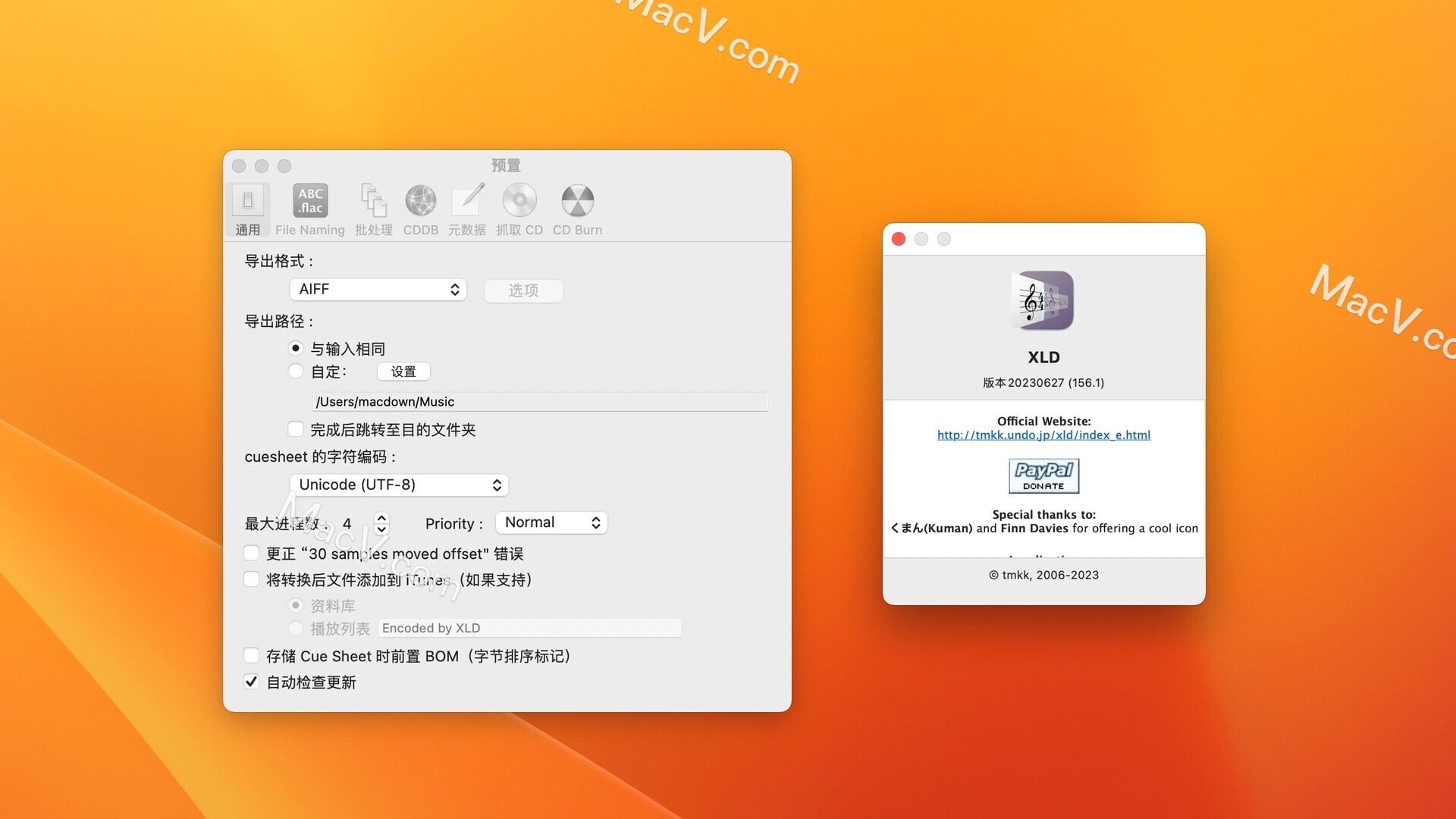Click the XLD title in About window
The height and width of the screenshot is (819, 1456).
[1043, 357]
